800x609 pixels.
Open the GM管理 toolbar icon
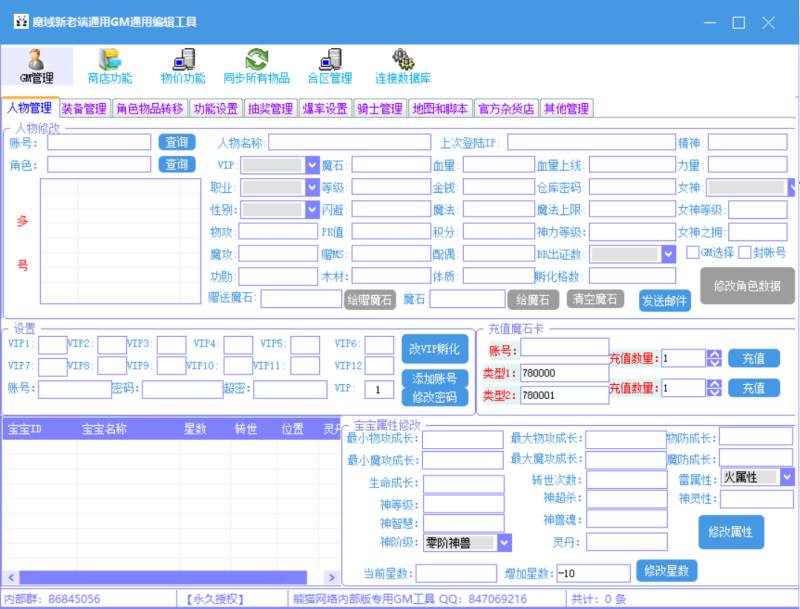[37, 66]
